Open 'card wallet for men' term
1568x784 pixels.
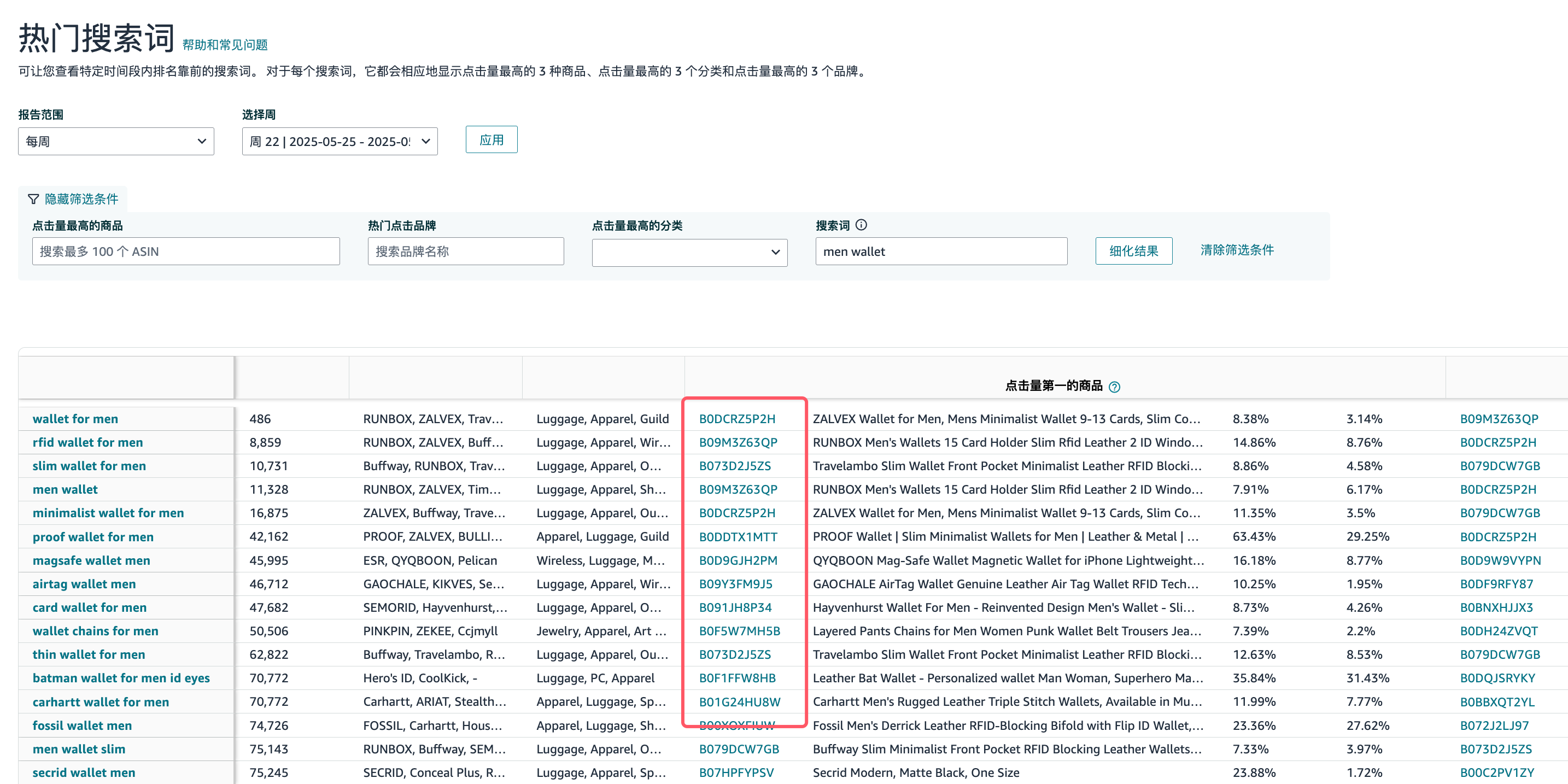(90, 607)
